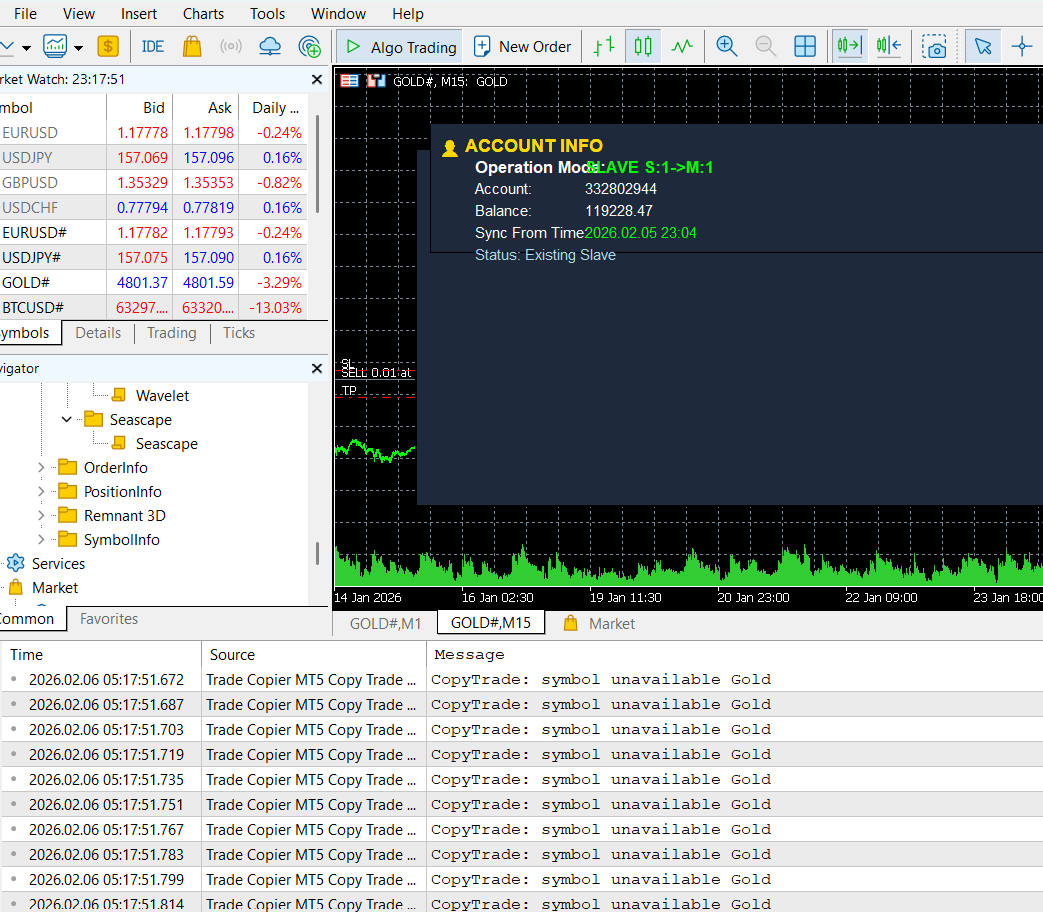Open the Charts menu
1043x912 pixels.
click(x=203, y=14)
